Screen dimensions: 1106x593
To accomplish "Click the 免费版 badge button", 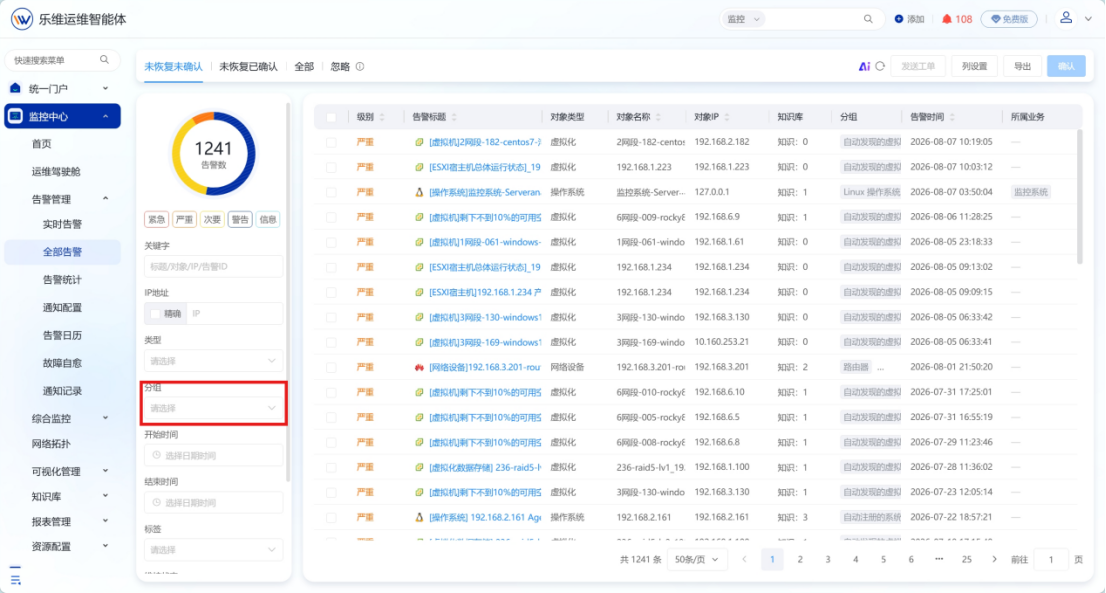I will pyautogui.click(x=1009, y=19).
